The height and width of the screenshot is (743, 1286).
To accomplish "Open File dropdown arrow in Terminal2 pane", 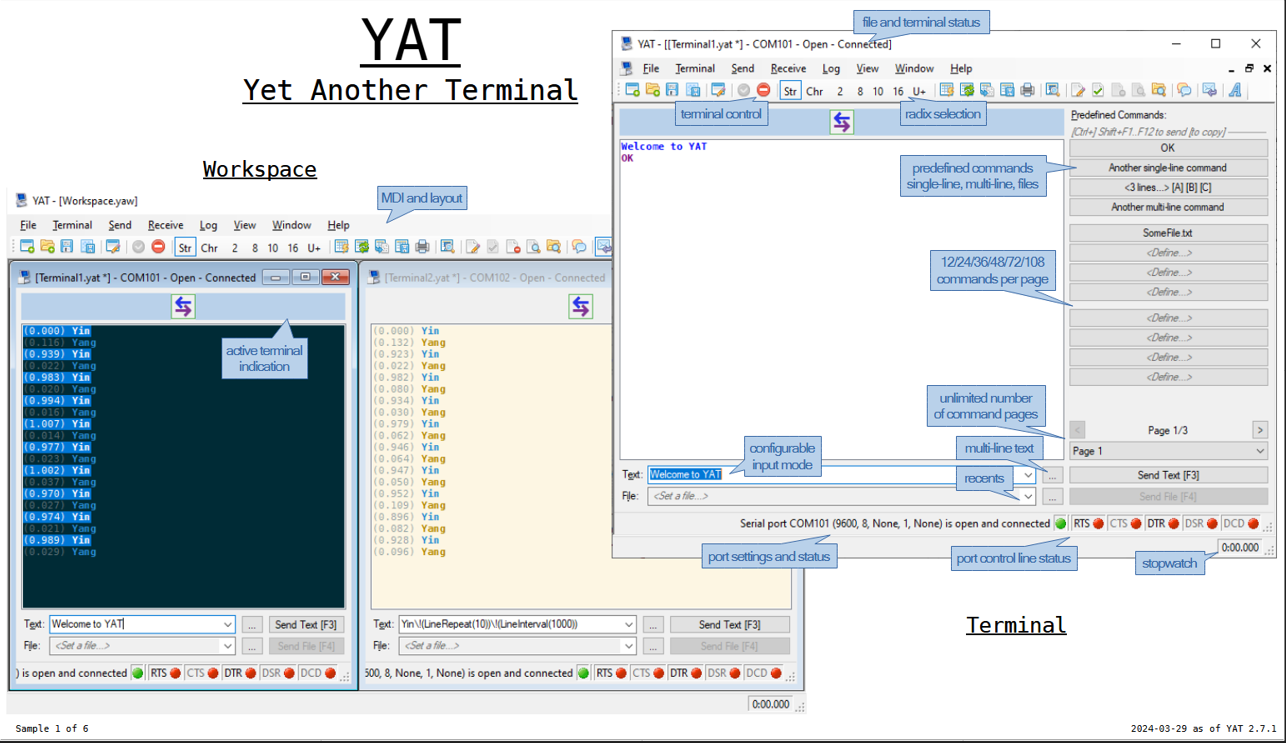I will tap(629, 646).
